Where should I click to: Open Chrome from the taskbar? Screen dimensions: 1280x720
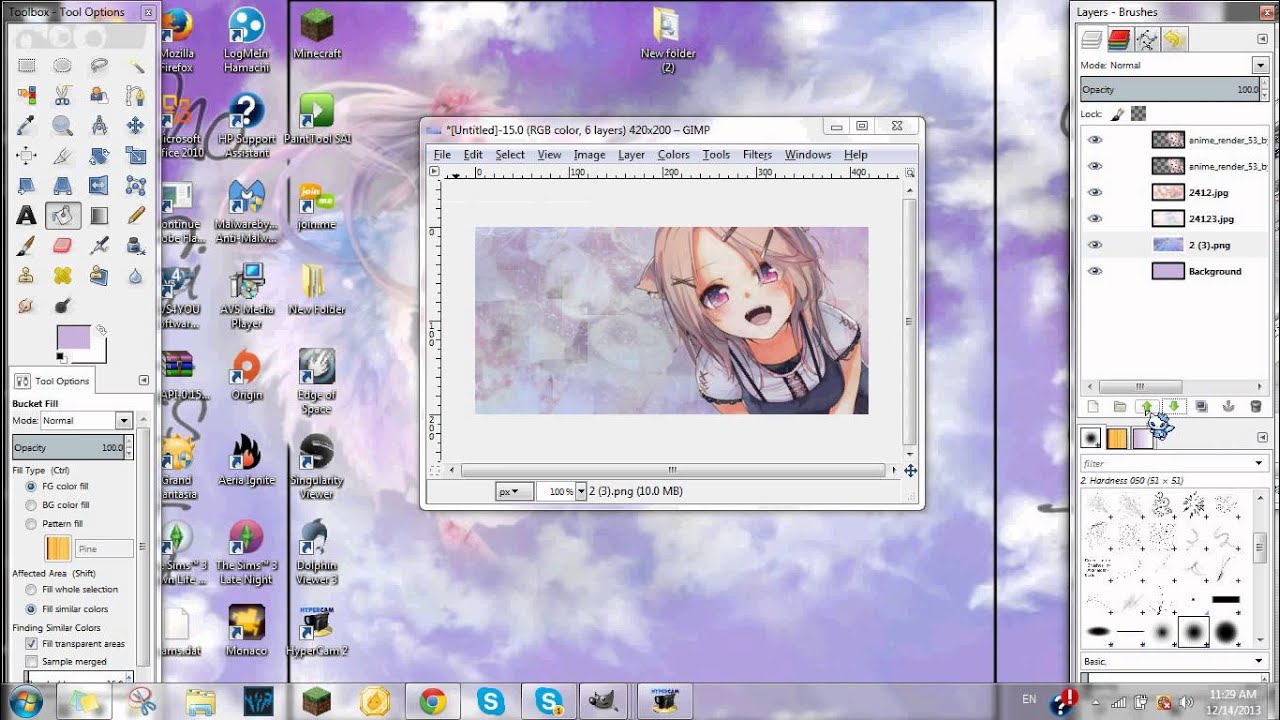tap(433, 701)
